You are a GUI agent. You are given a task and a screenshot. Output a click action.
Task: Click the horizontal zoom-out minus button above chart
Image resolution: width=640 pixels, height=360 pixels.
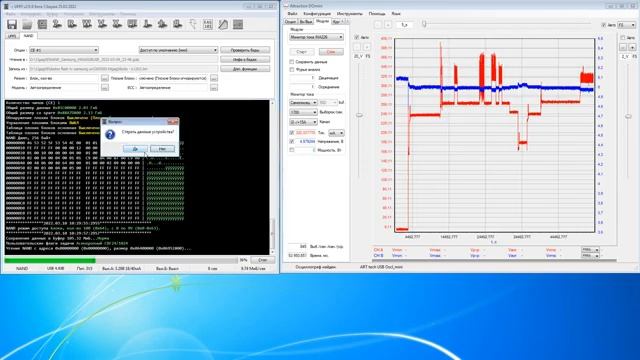[378, 25]
